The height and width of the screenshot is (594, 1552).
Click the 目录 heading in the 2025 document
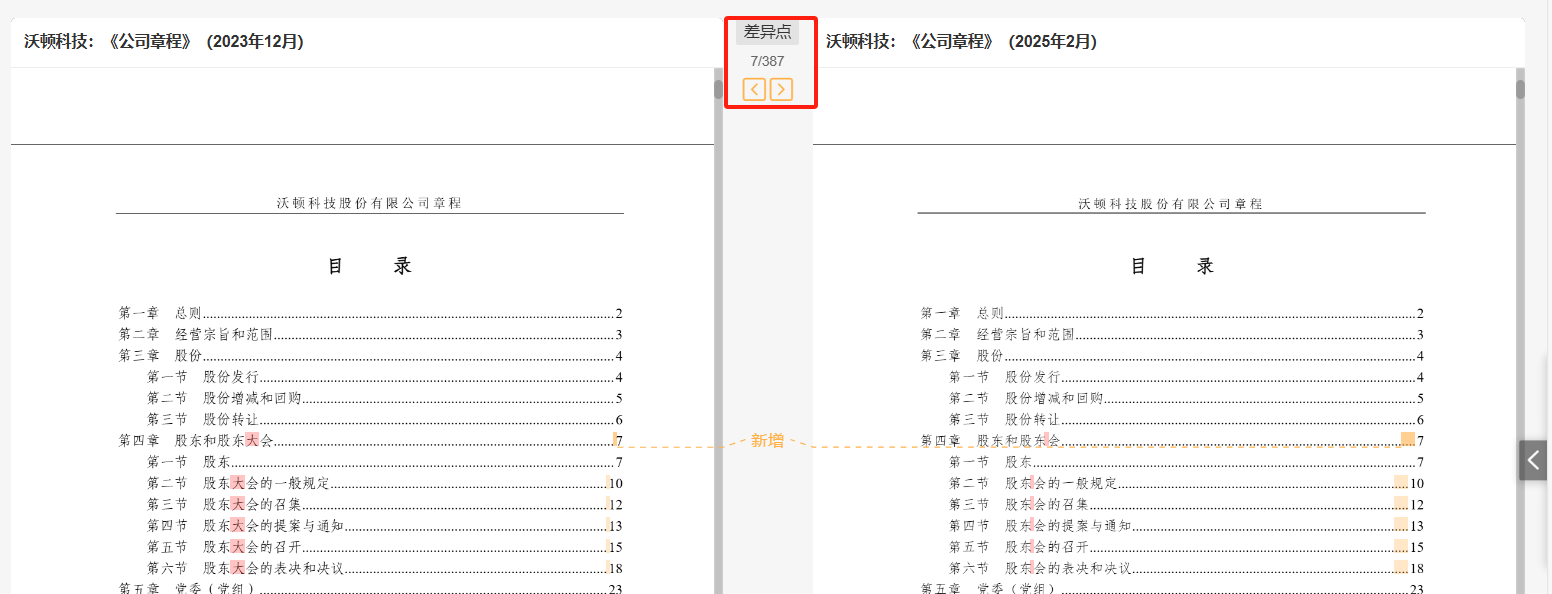pyautogui.click(x=1172, y=266)
